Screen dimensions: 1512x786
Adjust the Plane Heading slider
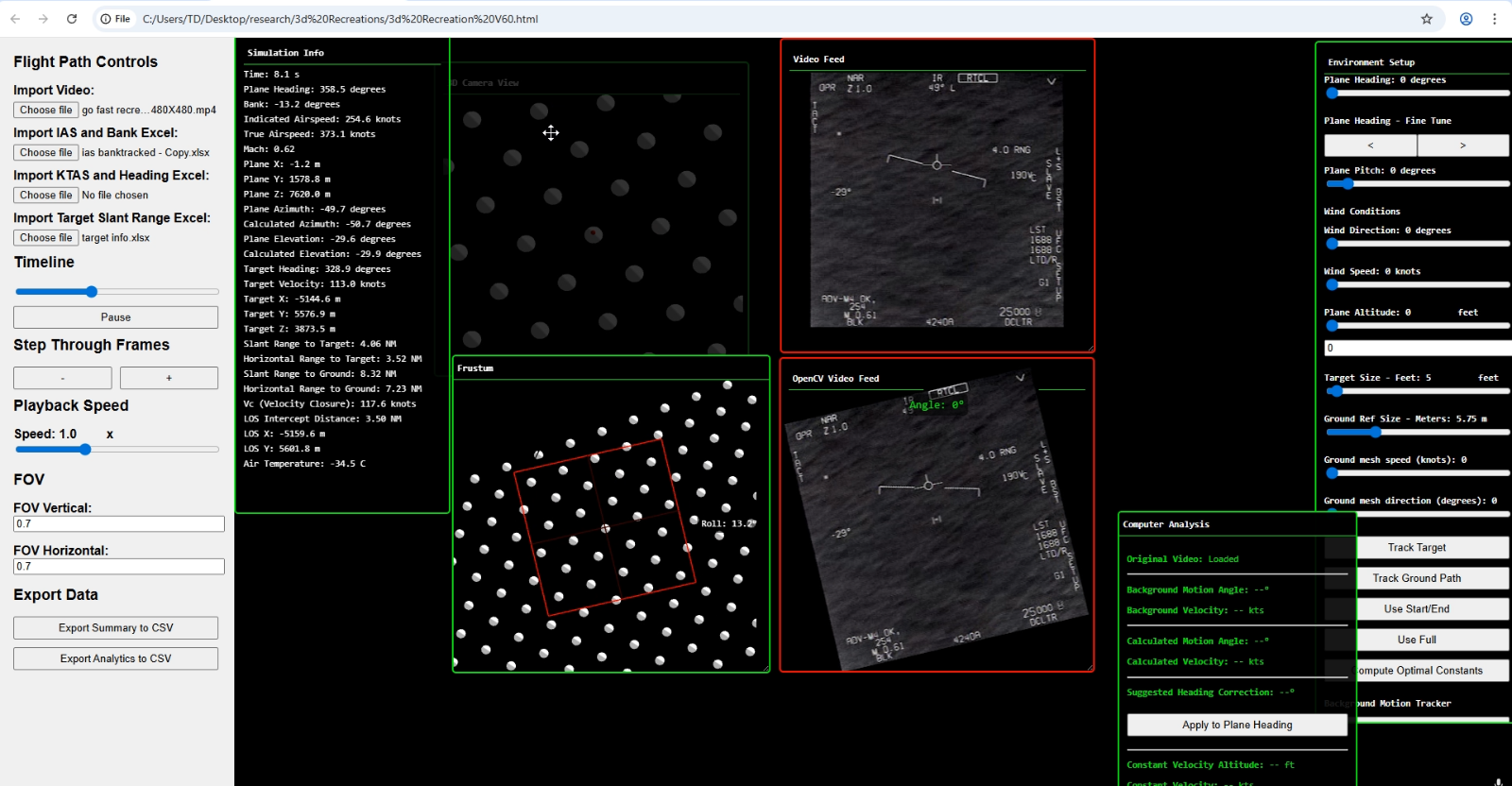1417,93
